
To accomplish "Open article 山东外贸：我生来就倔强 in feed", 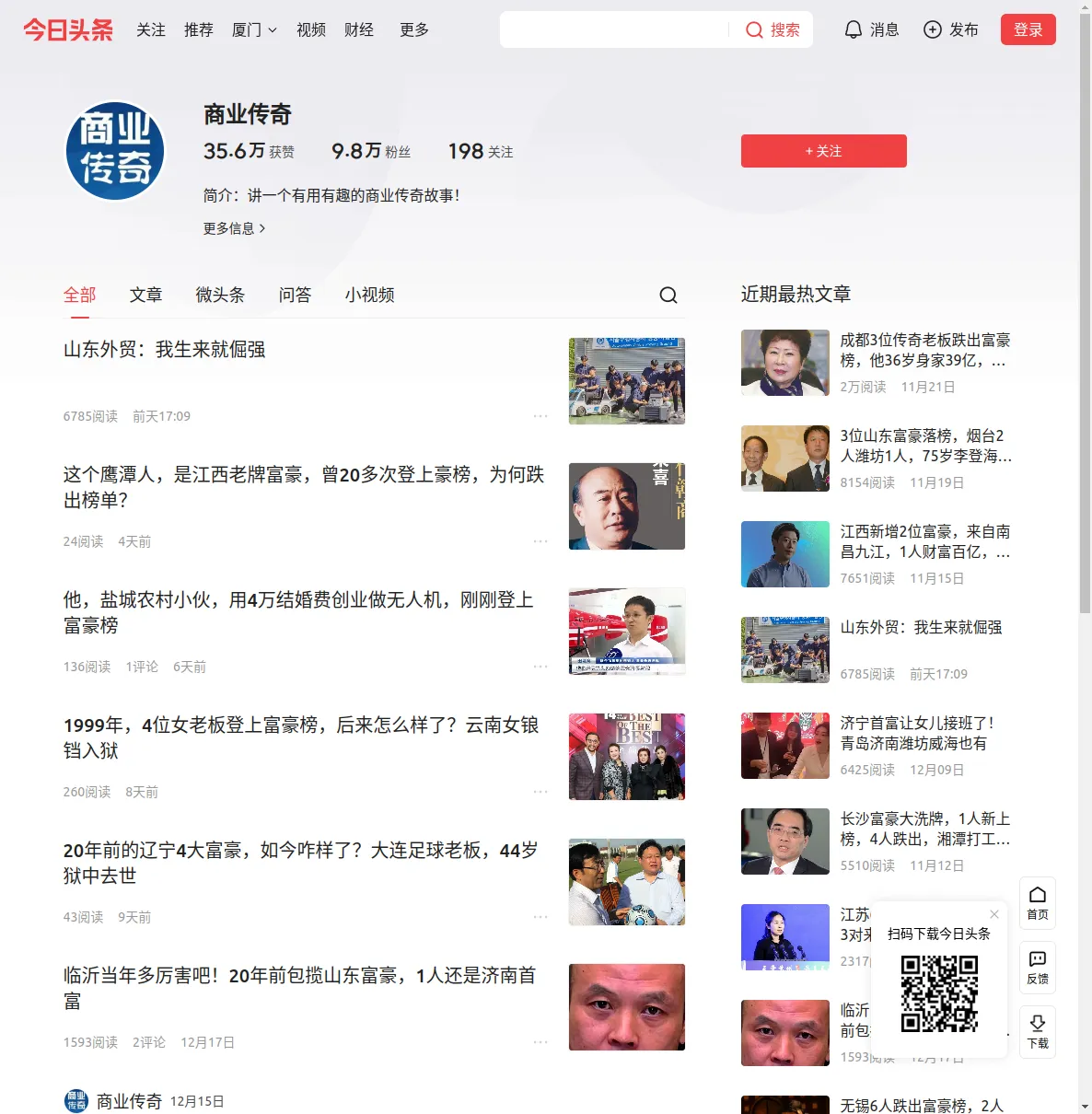I will pos(165,350).
